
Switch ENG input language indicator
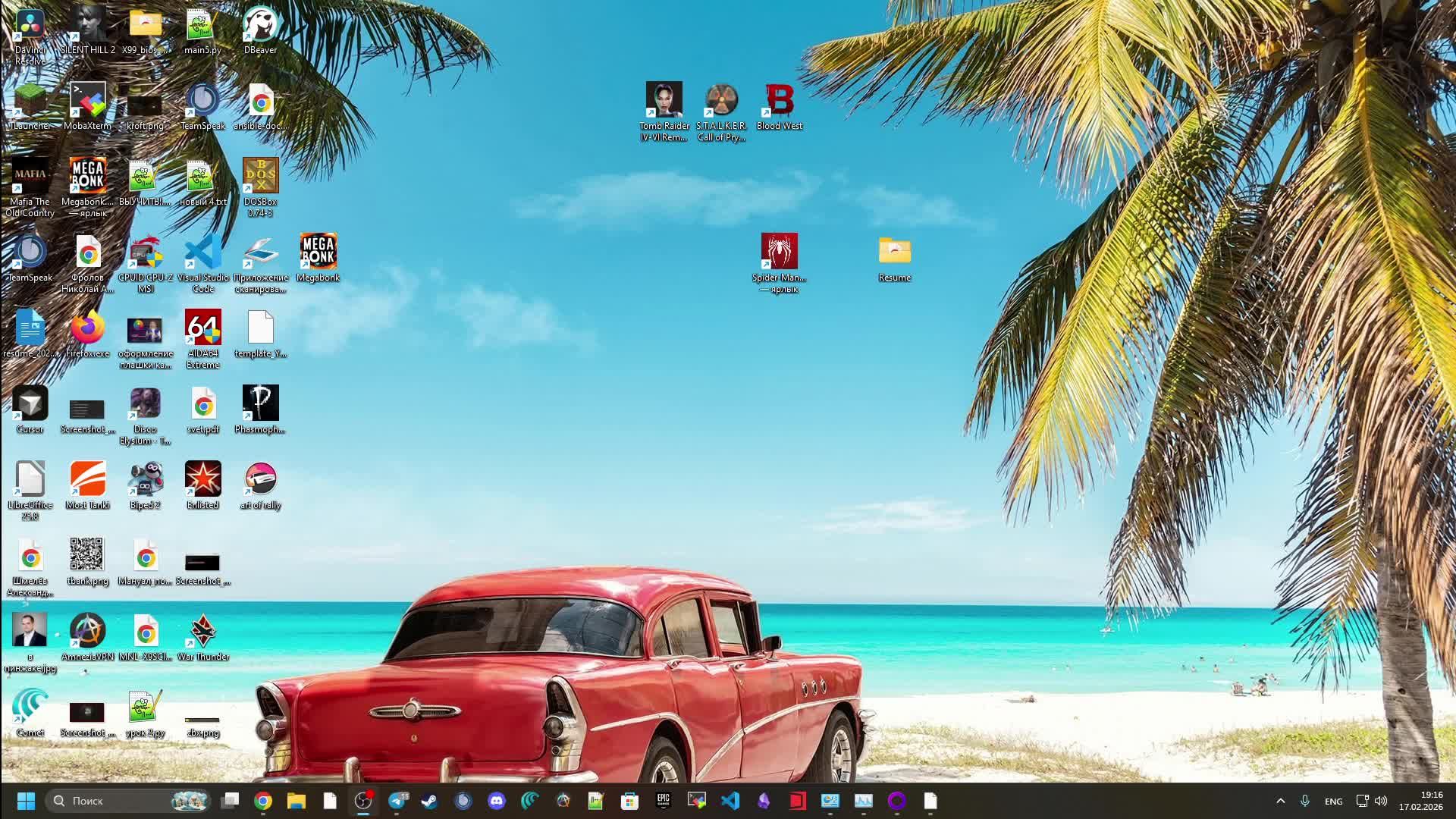(1333, 801)
